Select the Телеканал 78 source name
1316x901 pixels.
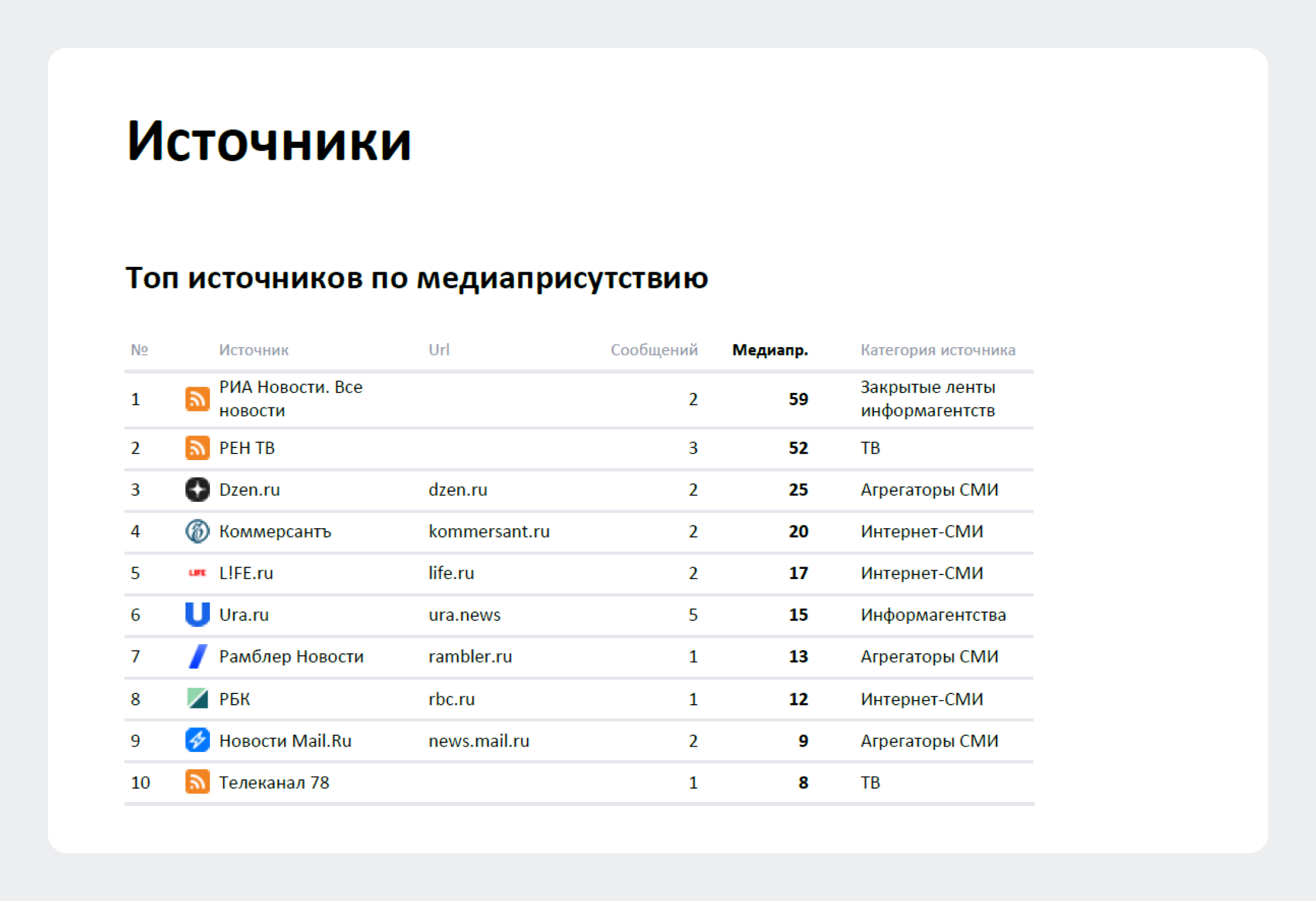pos(274,782)
